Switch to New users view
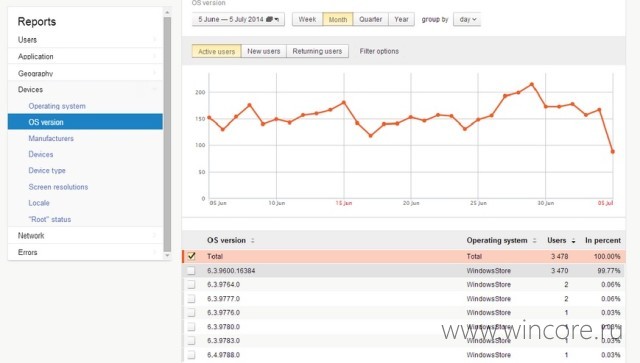Viewport: 640px width, 363px height. pos(264,51)
